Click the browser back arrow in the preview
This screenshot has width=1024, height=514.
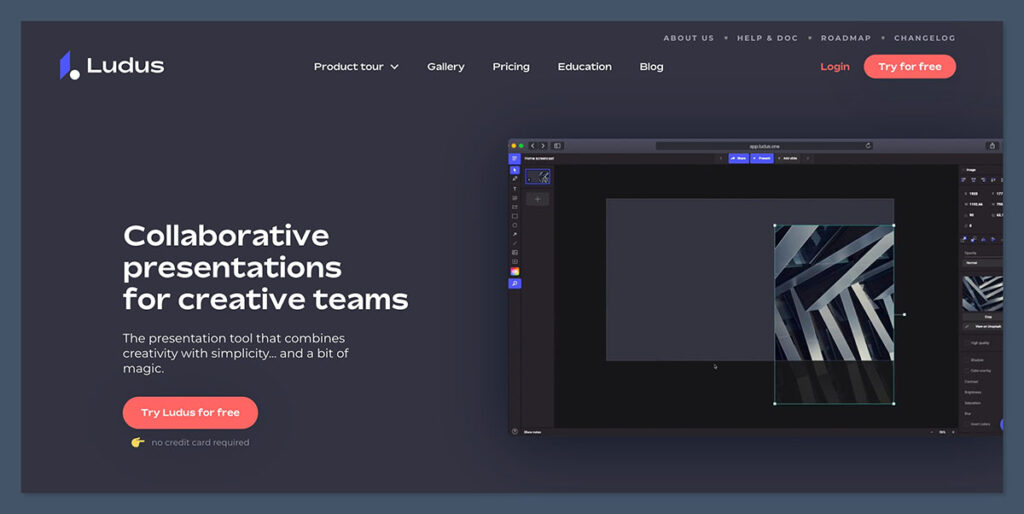click(533, 146)
